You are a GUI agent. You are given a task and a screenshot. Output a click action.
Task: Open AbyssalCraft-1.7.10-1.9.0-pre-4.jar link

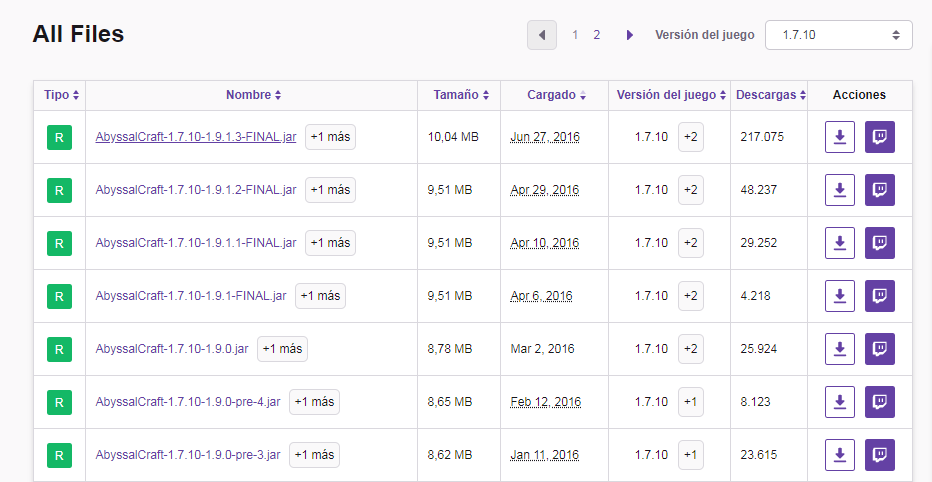click(188, 402)
